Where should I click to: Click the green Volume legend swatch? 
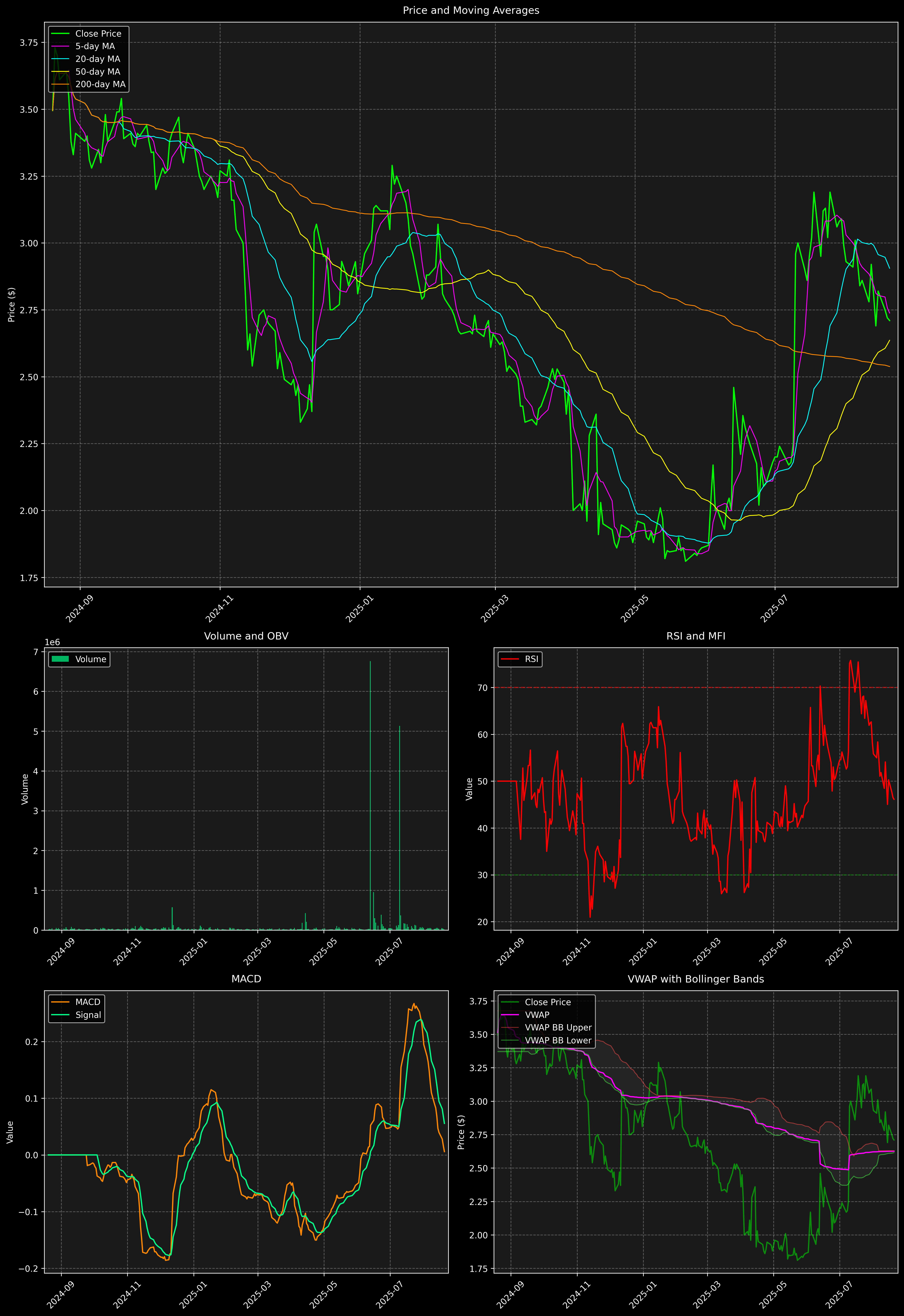tap(60, 659)
